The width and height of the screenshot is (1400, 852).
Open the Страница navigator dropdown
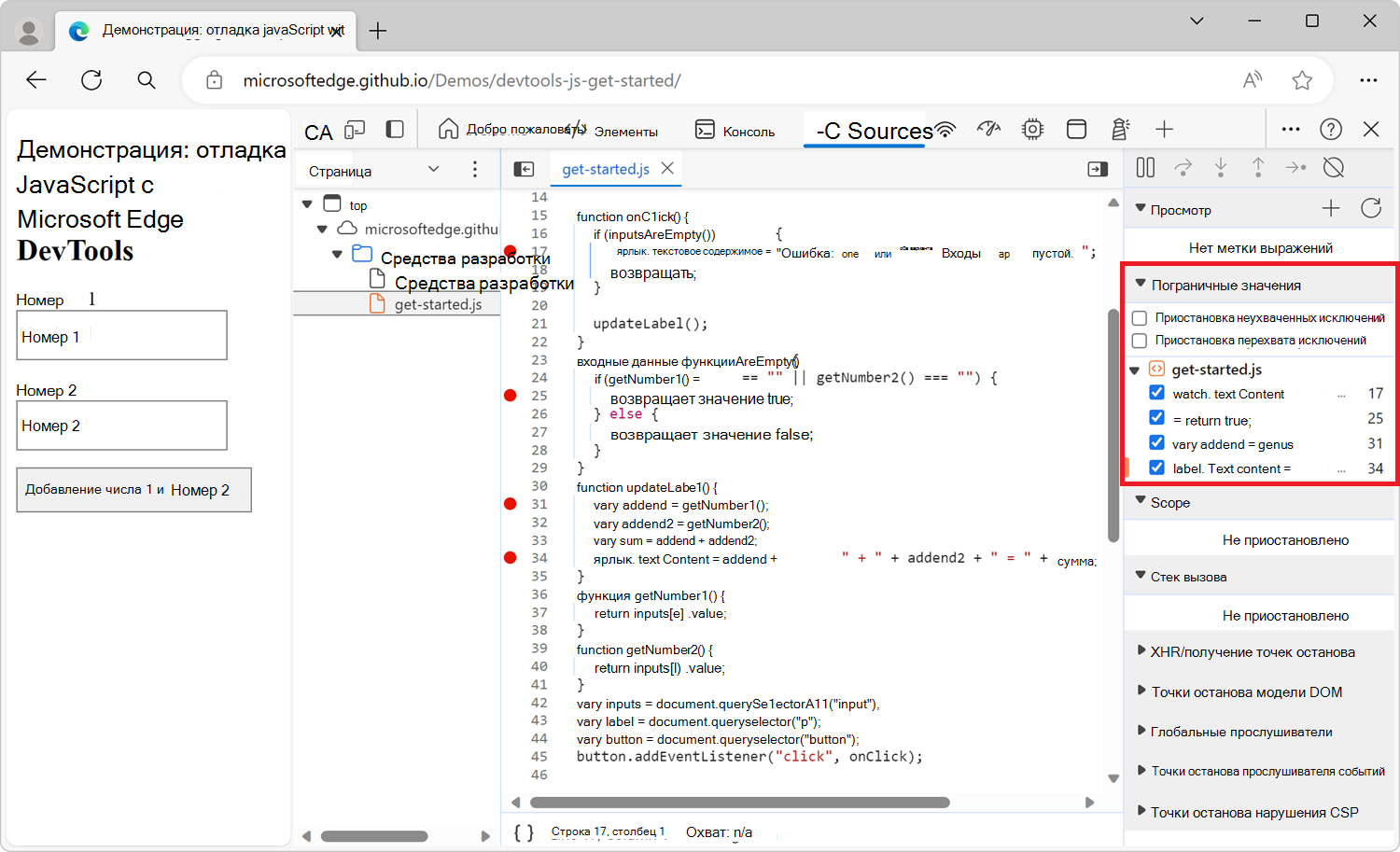point(373,171)
